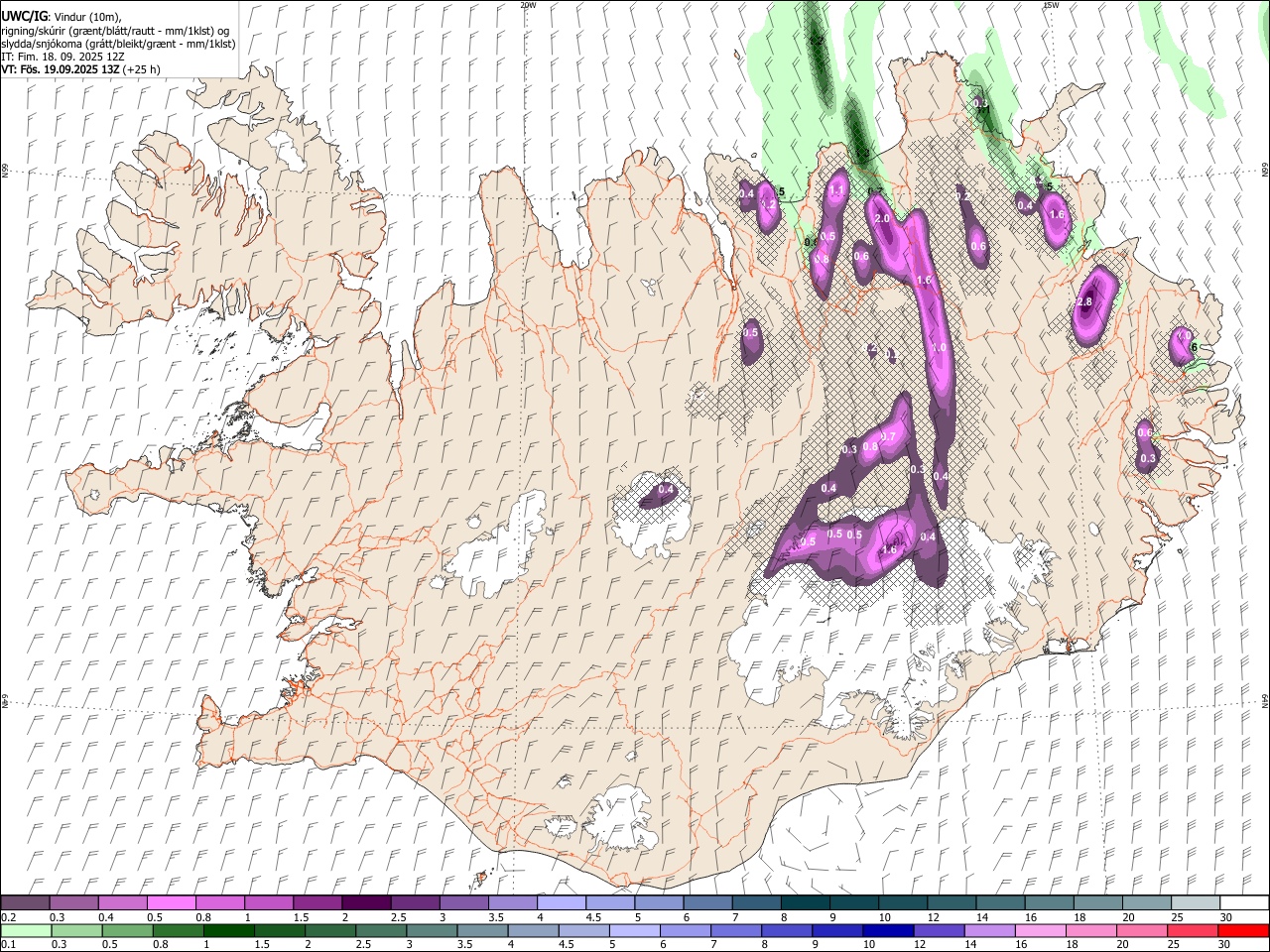The width and height of the screenshot is (1270, 952).
Task: Click the '0.2' label under the top legend row
Action: 9,917
